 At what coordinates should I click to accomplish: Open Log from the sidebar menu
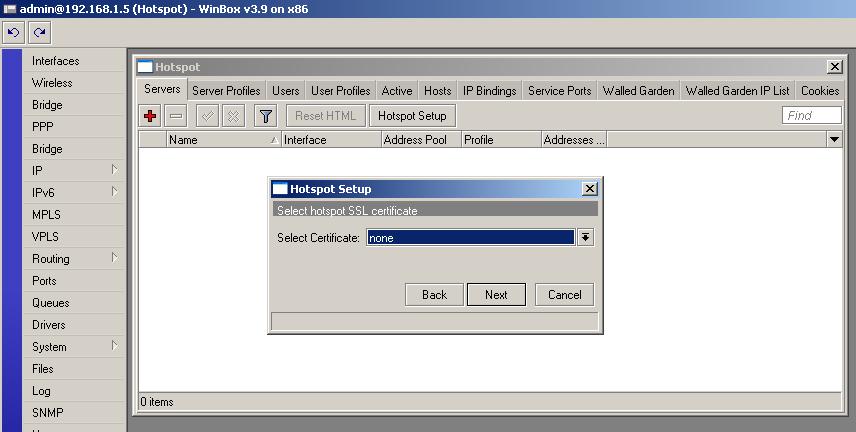click(41, 390)
